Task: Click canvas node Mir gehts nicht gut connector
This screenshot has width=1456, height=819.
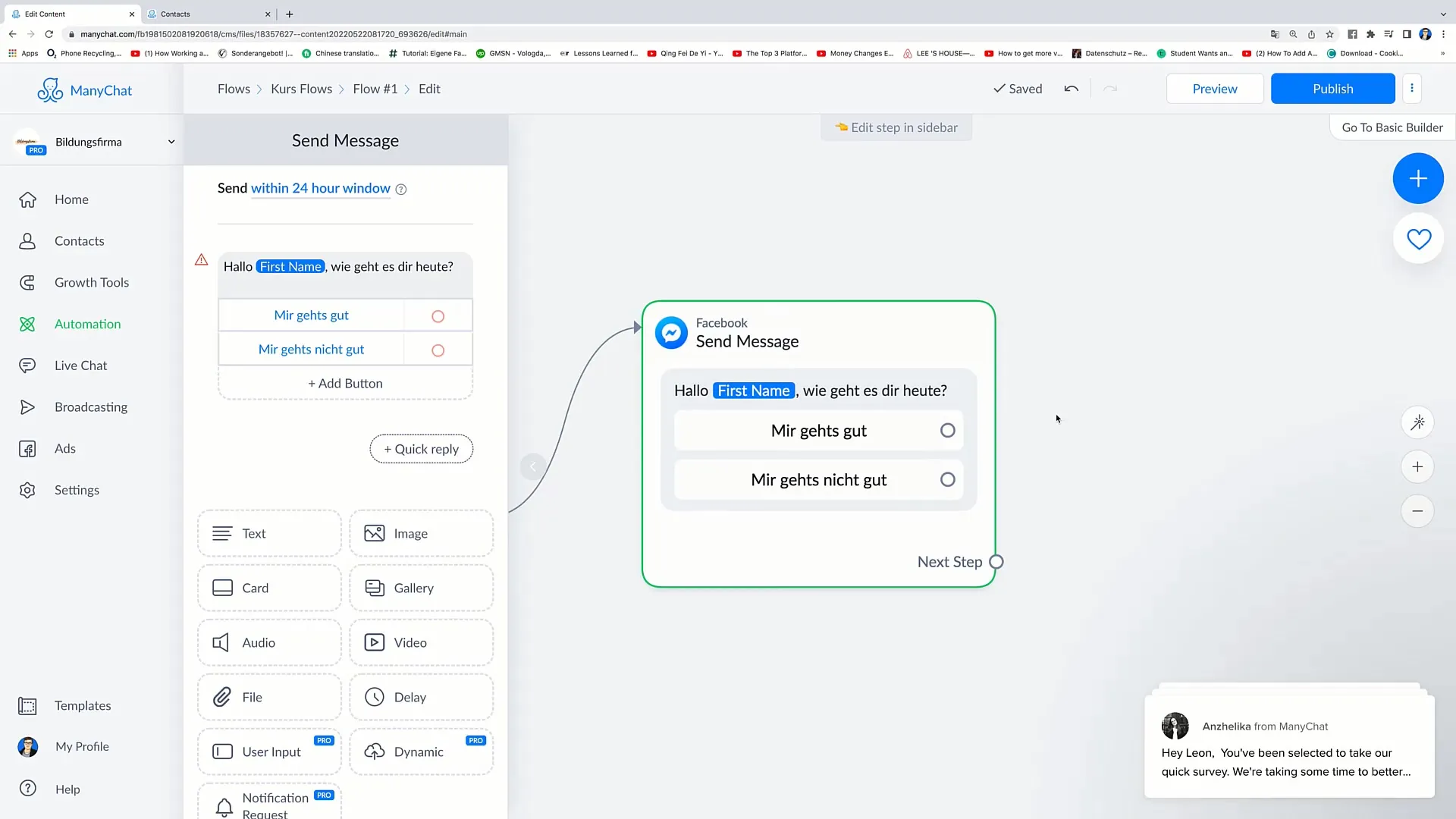Action: pos(947,480)
